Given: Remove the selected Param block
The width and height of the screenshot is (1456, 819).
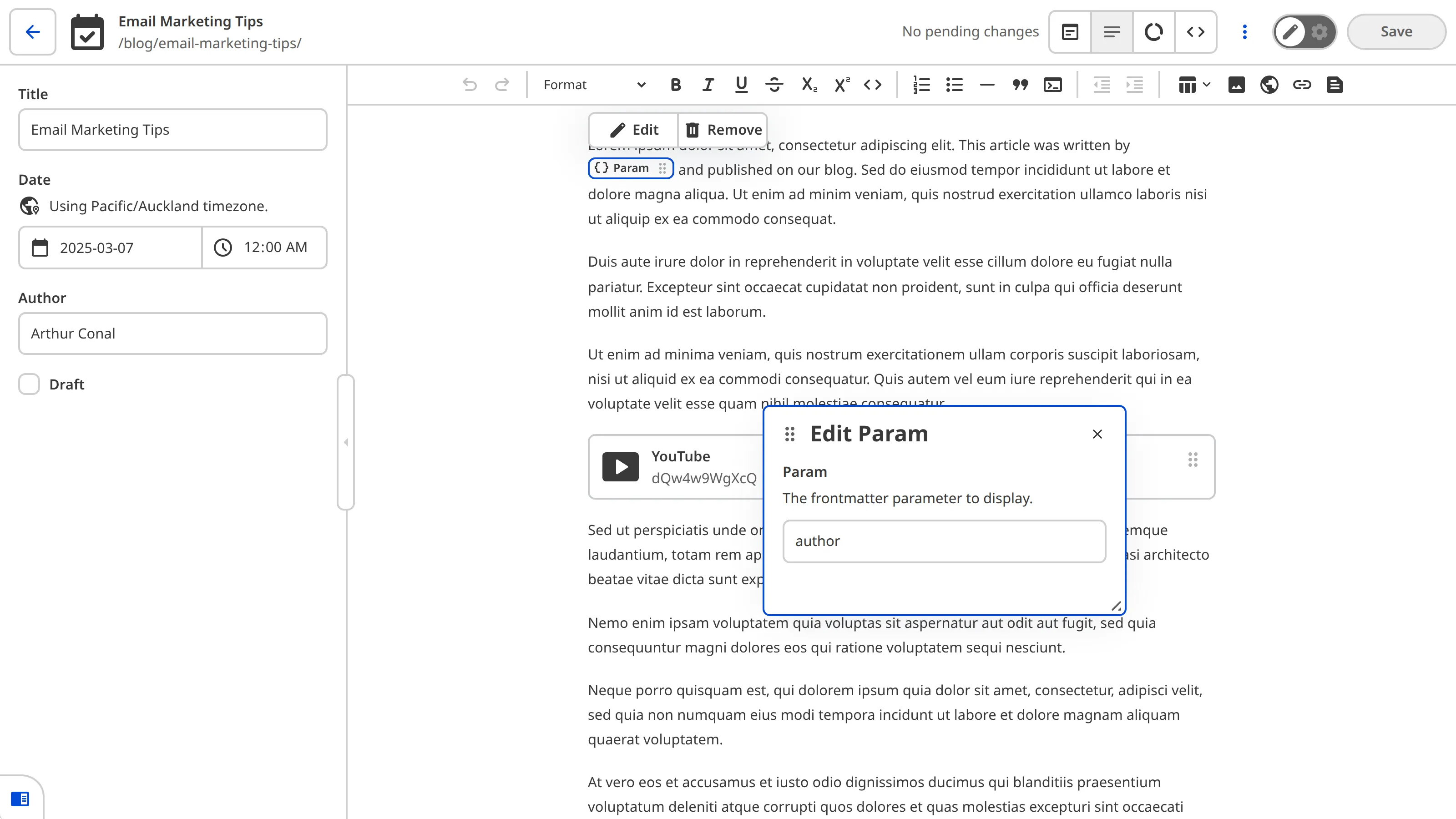Looking at the screenshot, I should (x=723, y=129).
